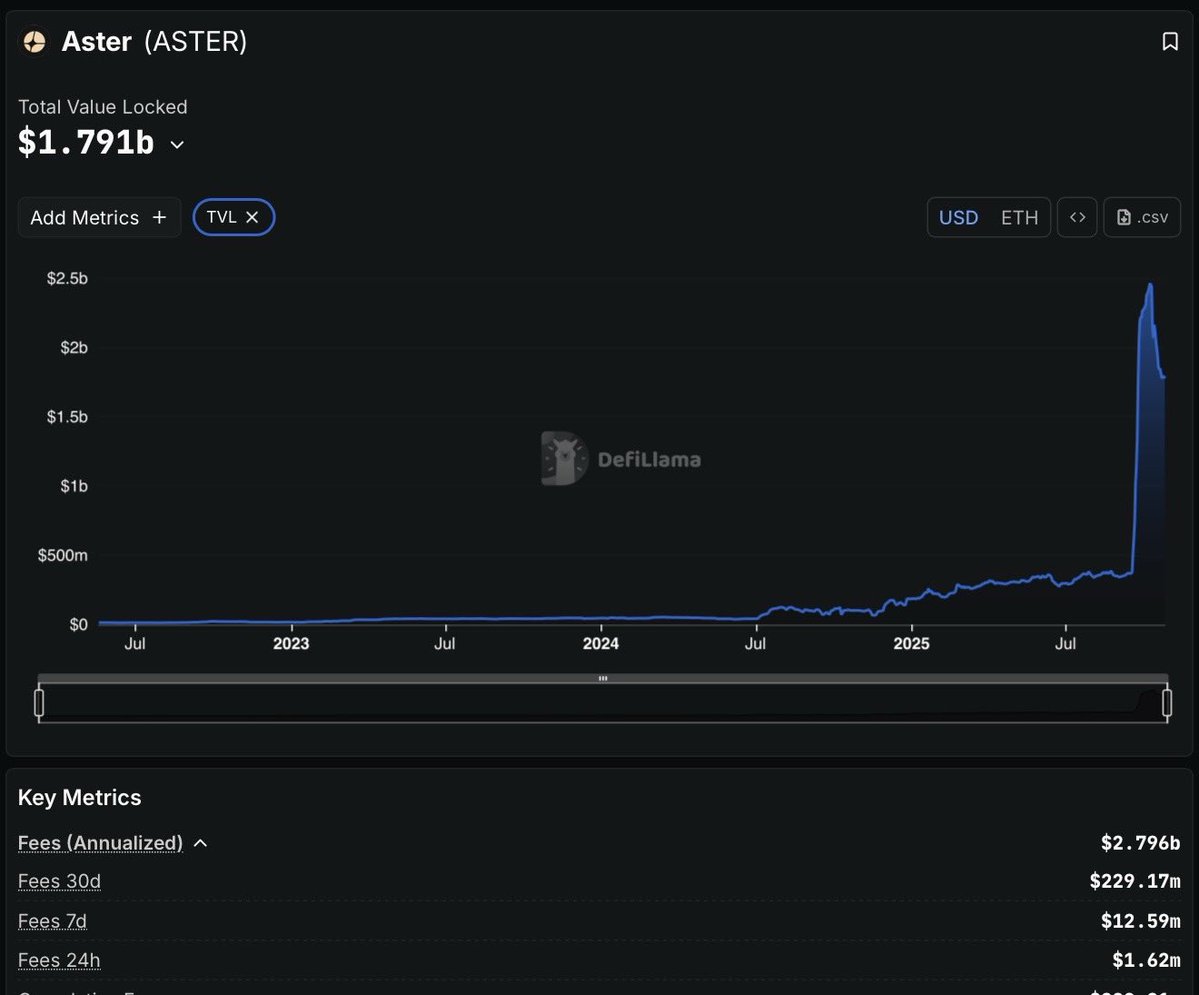Click the $2.5b y-axis label

click(67, 278)
